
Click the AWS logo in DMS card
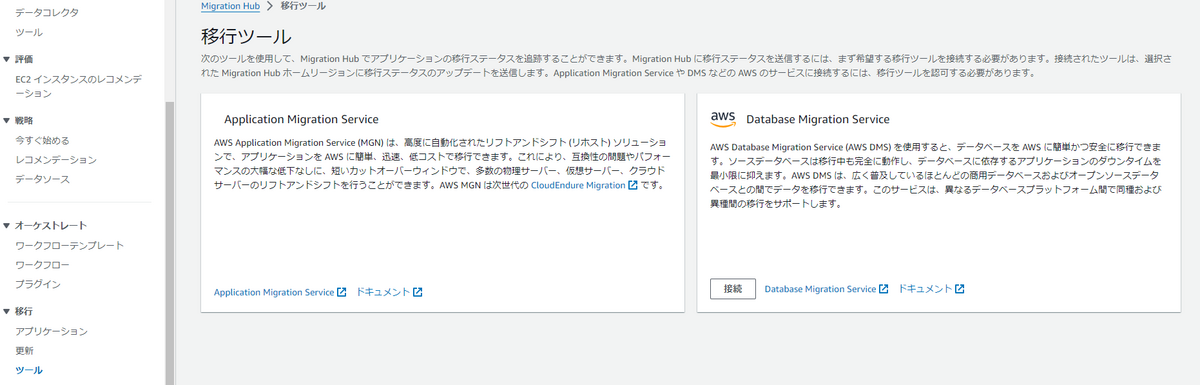(723, 118)
